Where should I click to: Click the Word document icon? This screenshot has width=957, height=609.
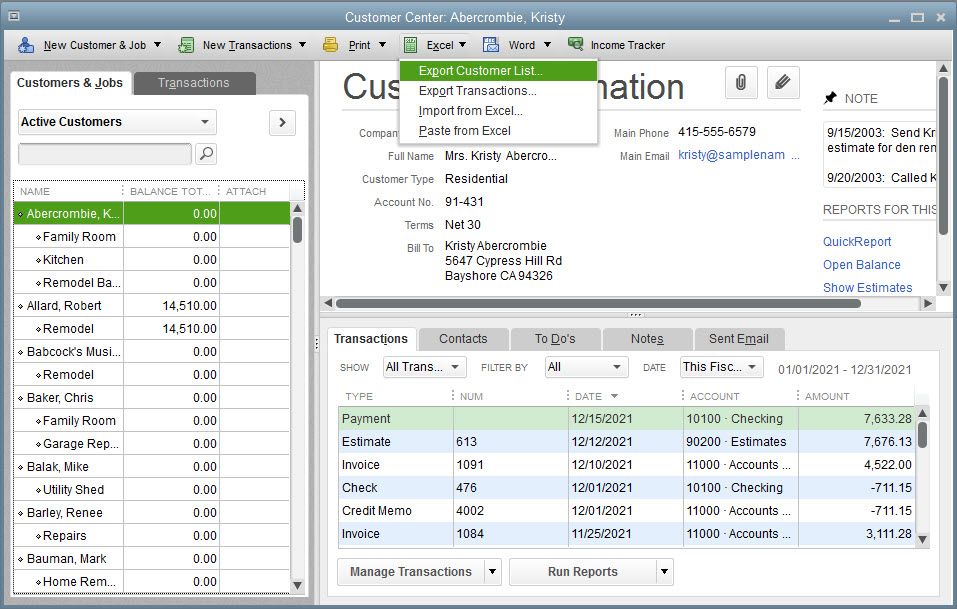point(491,45)
